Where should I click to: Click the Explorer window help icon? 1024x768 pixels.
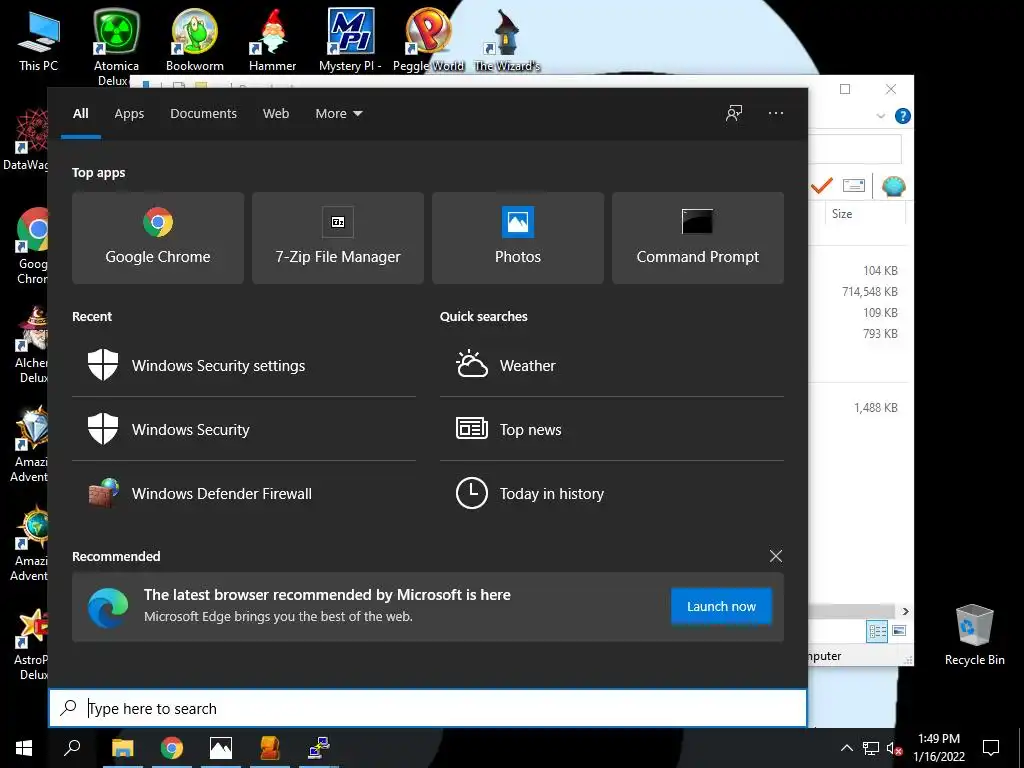coord(903,116)
